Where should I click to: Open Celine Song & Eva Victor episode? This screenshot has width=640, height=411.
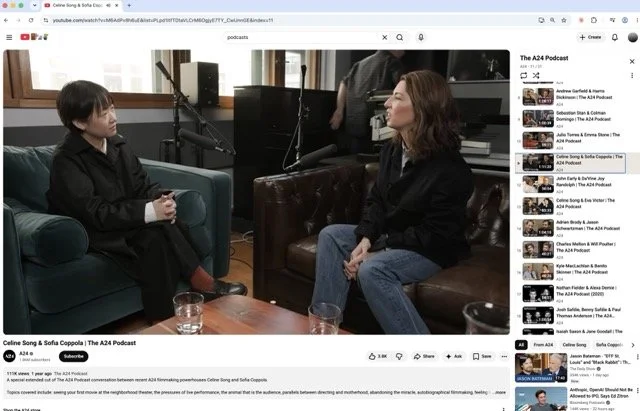[x=573, y=207]
